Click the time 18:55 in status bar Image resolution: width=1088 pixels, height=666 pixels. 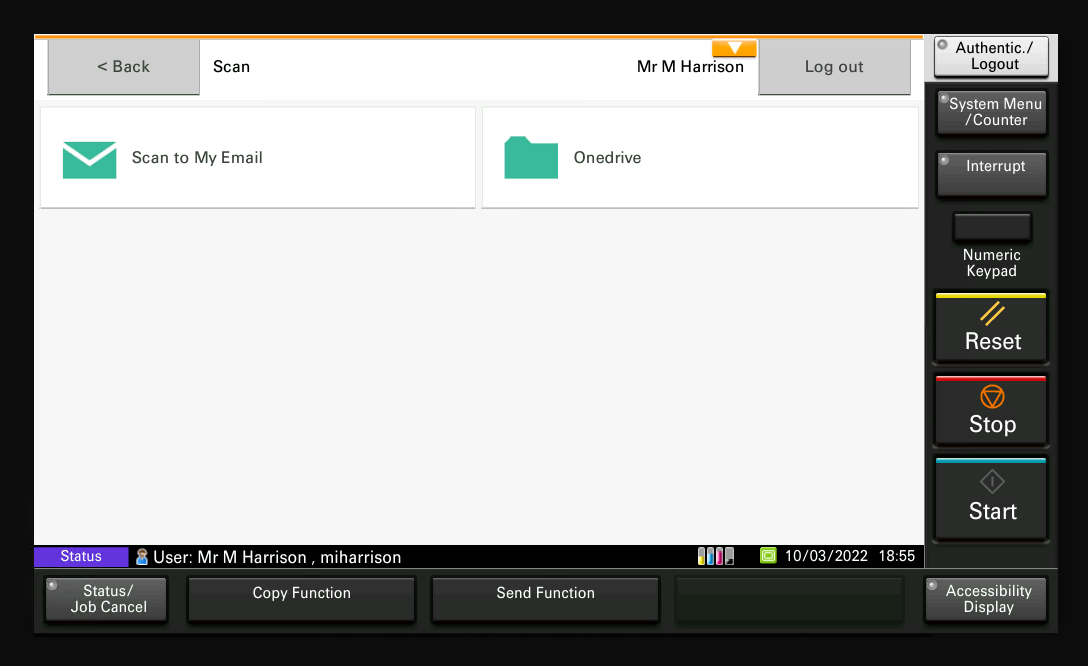click(x=896, y=556)
